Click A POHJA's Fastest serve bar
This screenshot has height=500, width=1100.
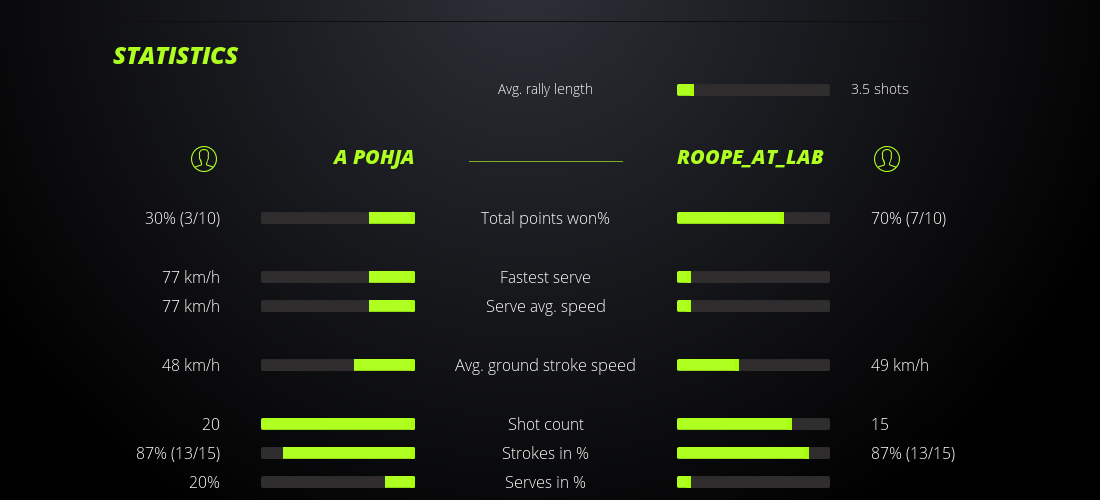coord(338,277)
